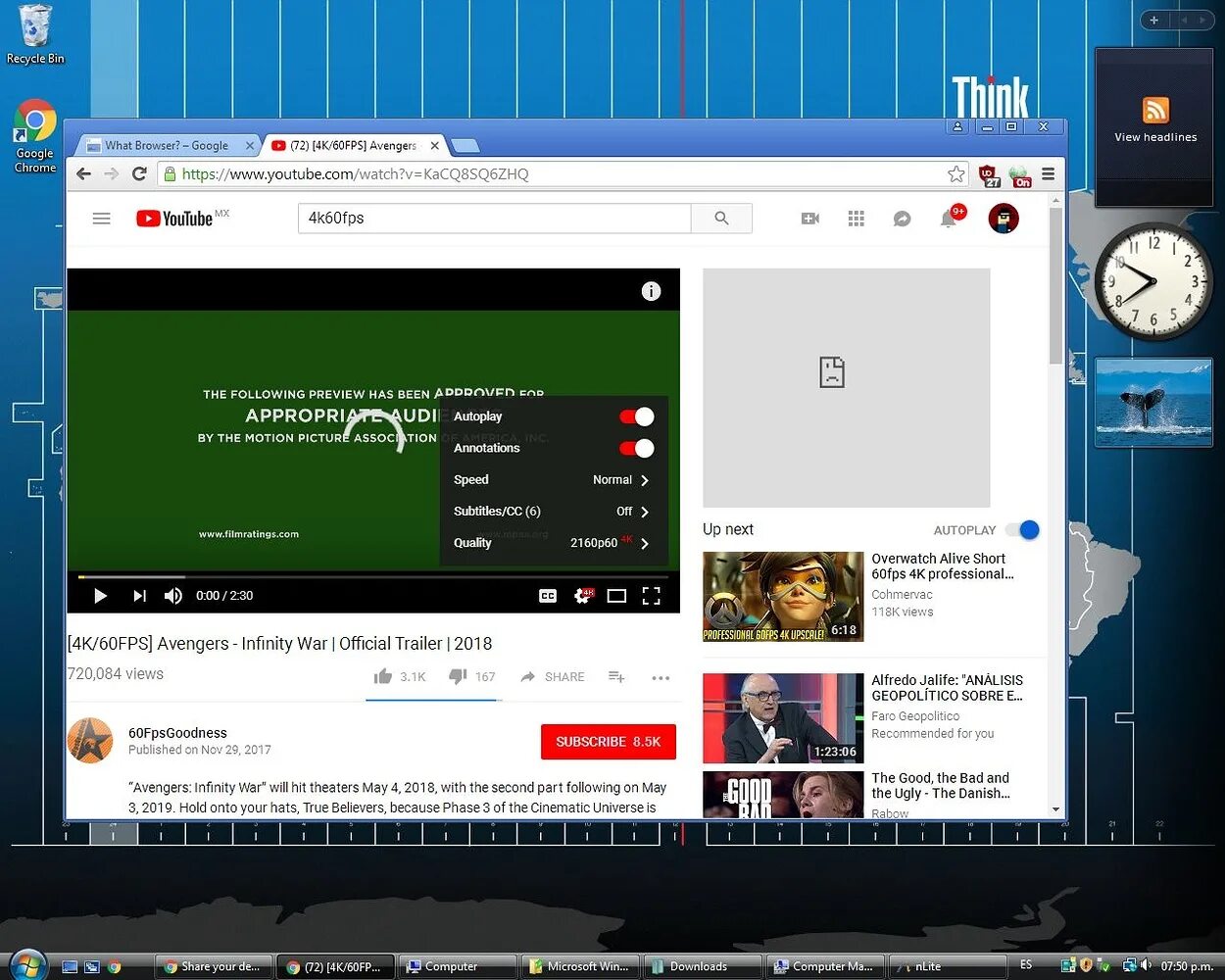Open the YouTube messages share icon
Screen dimensions: 1225x980
pos(902,219)
